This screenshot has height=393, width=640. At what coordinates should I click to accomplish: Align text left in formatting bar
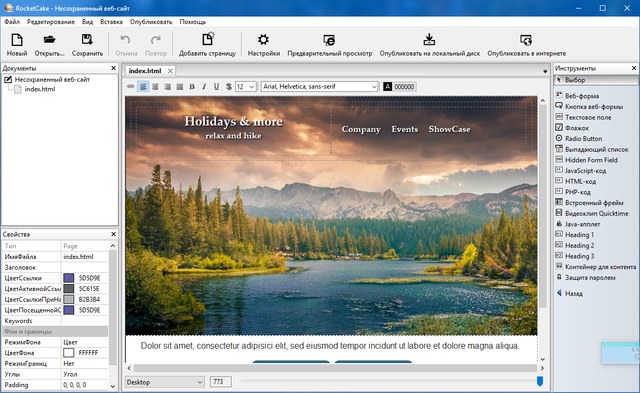[x=143, y=87]
